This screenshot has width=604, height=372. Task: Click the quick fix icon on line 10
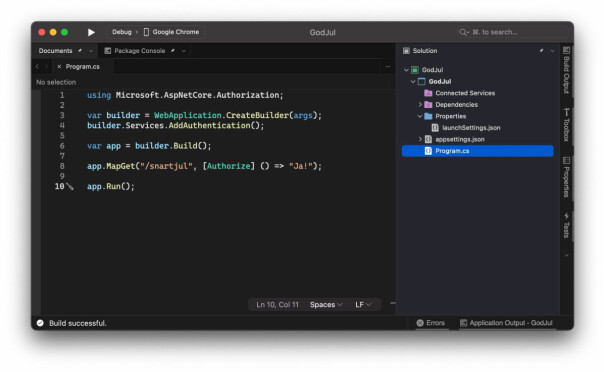pyautogui.click(x=70, y=187)
